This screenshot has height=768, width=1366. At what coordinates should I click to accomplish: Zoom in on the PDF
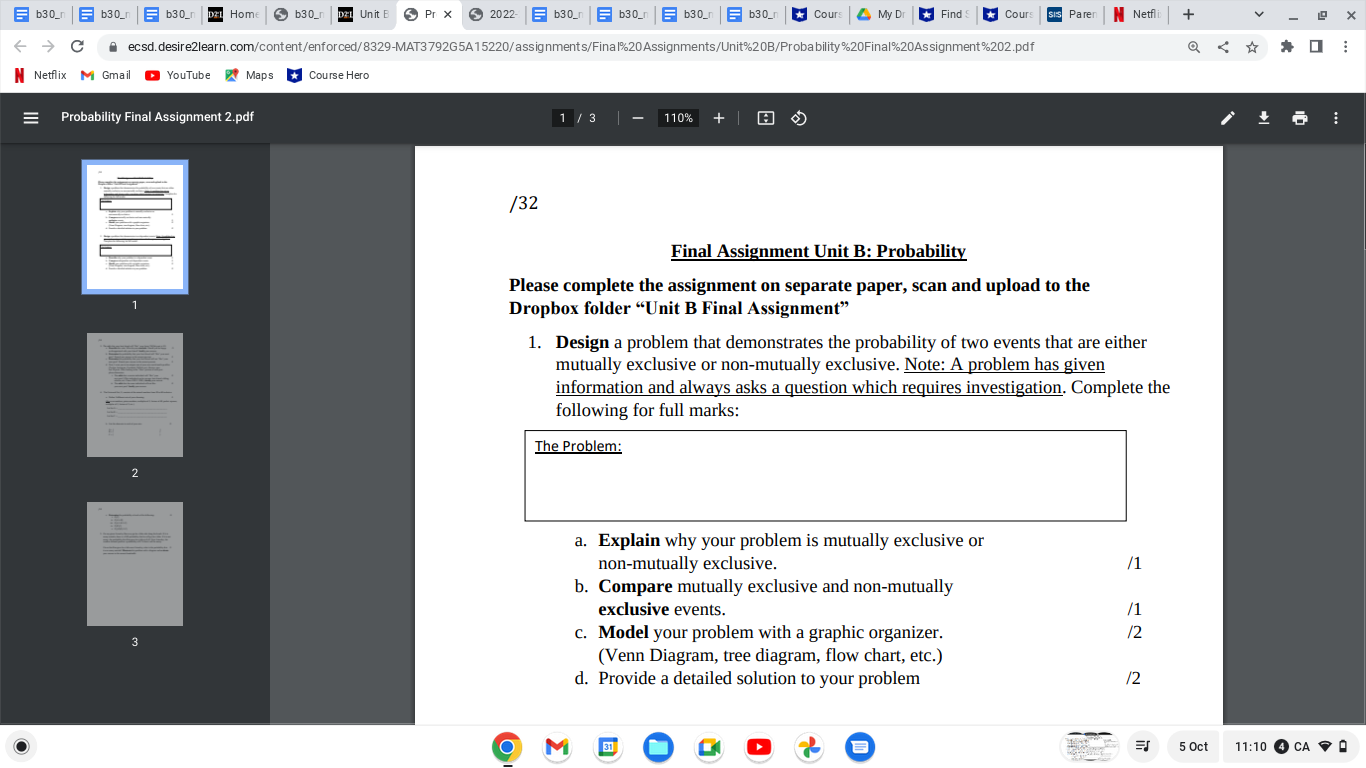(x=719, y=117)
